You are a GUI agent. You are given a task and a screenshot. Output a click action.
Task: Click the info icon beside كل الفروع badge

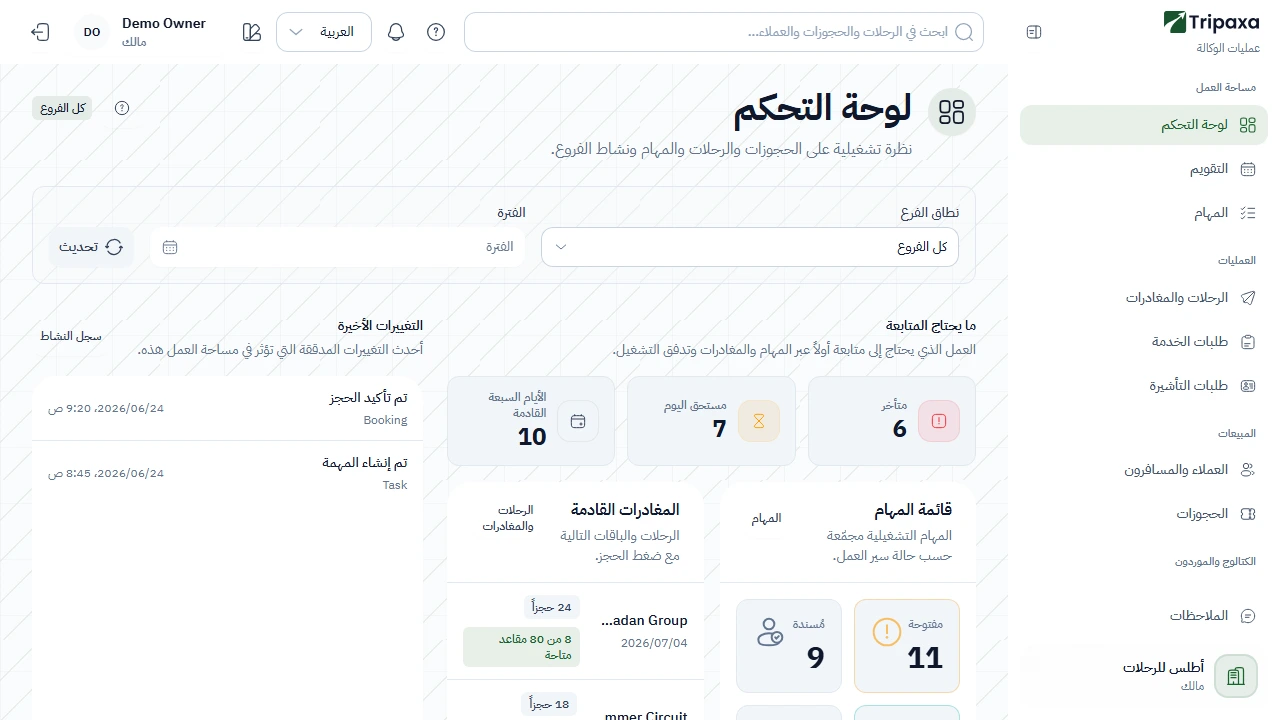pos(122,108)
